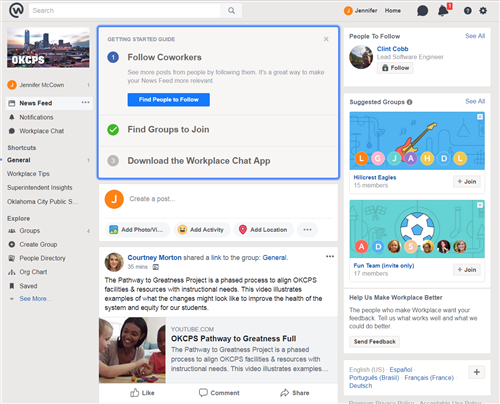The width and height of the screenshot is (500, 404).
Task: Switch language to Português (Brasil)
Action: coord(374,378)
